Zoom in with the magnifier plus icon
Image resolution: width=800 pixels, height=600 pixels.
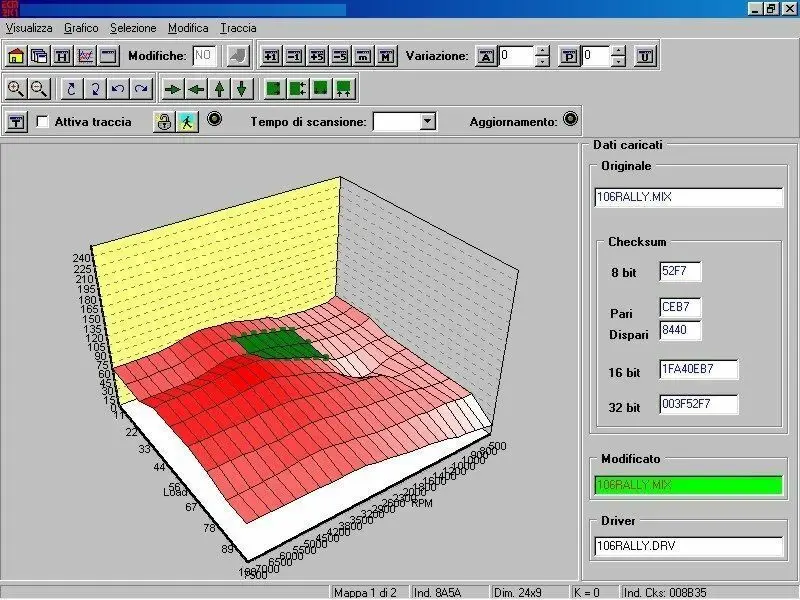click(x=16, y=89)
